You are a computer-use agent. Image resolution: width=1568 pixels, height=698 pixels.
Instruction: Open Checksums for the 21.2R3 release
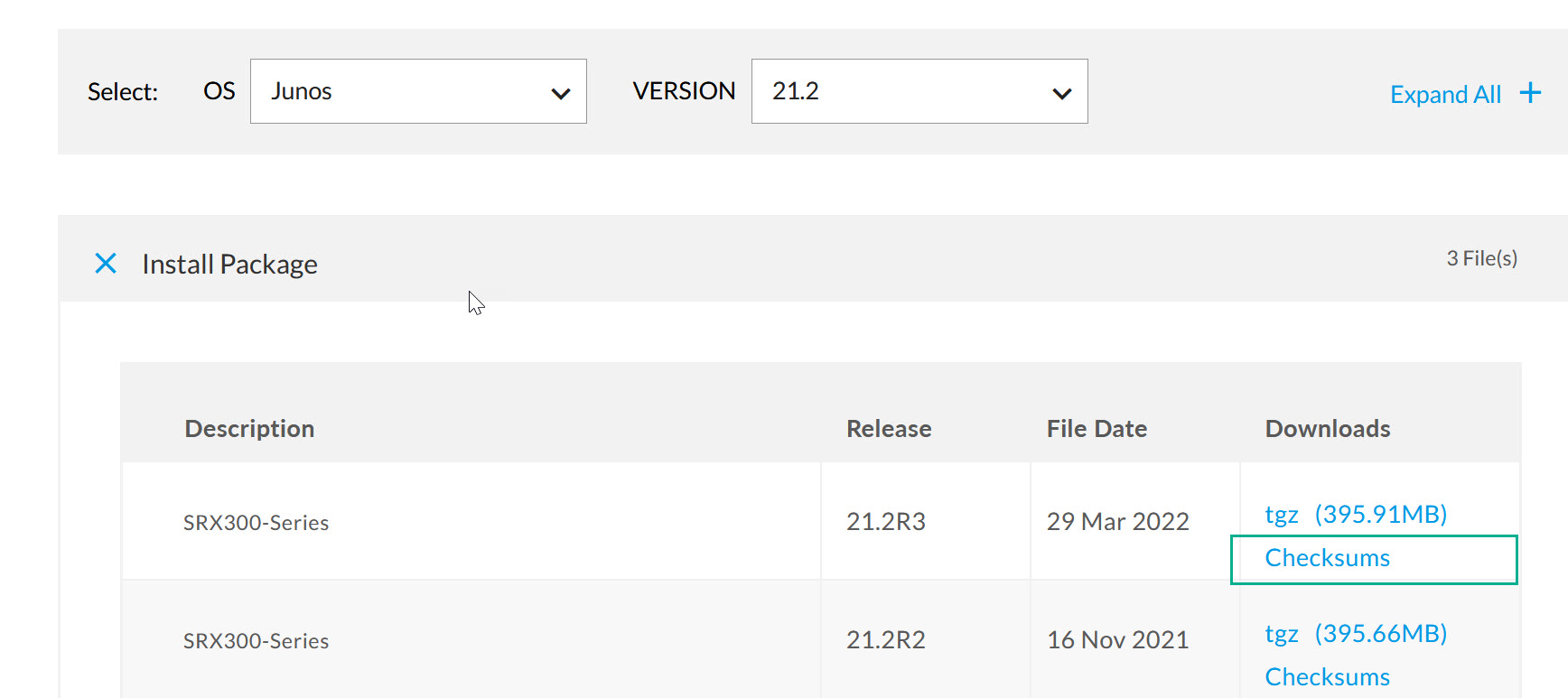(x=1327, y=558)
